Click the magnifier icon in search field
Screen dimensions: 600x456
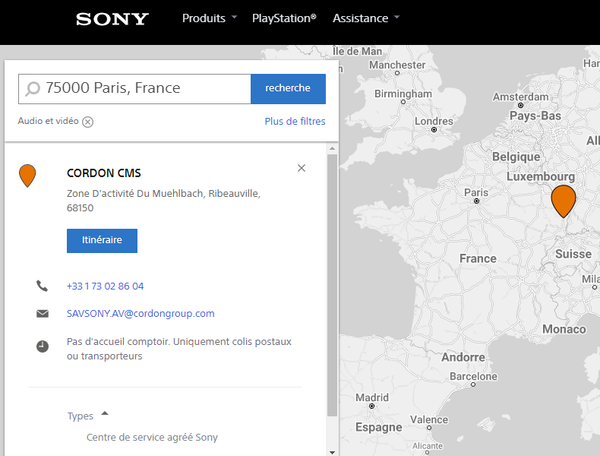[x=33, y=88]
